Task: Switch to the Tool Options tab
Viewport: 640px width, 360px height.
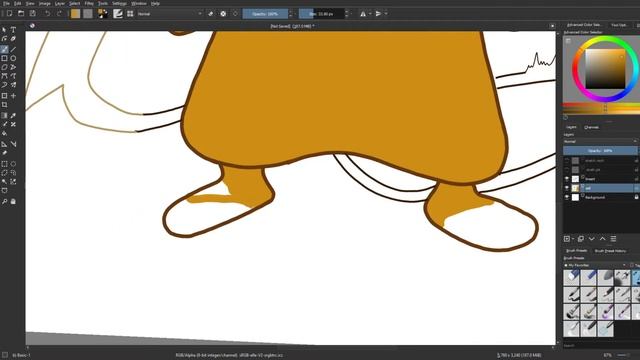Action: click(x=619, y=25)
